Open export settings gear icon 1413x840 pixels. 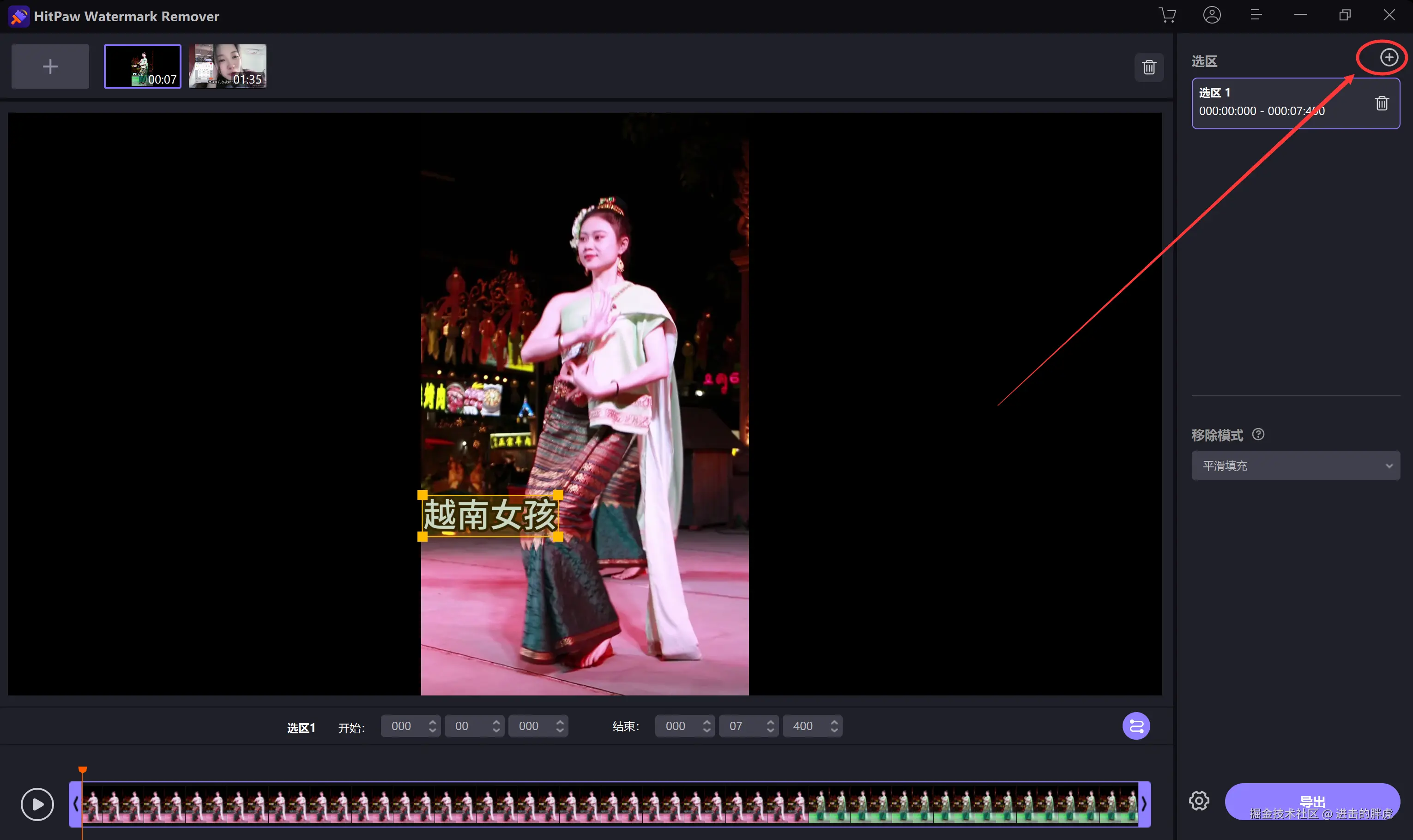point(1199,801)
